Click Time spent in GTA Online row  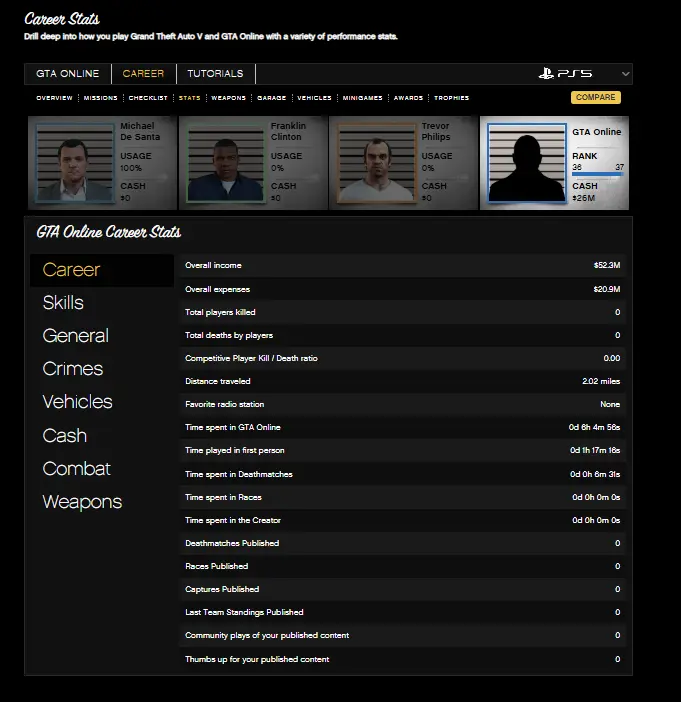coord(403,428)
